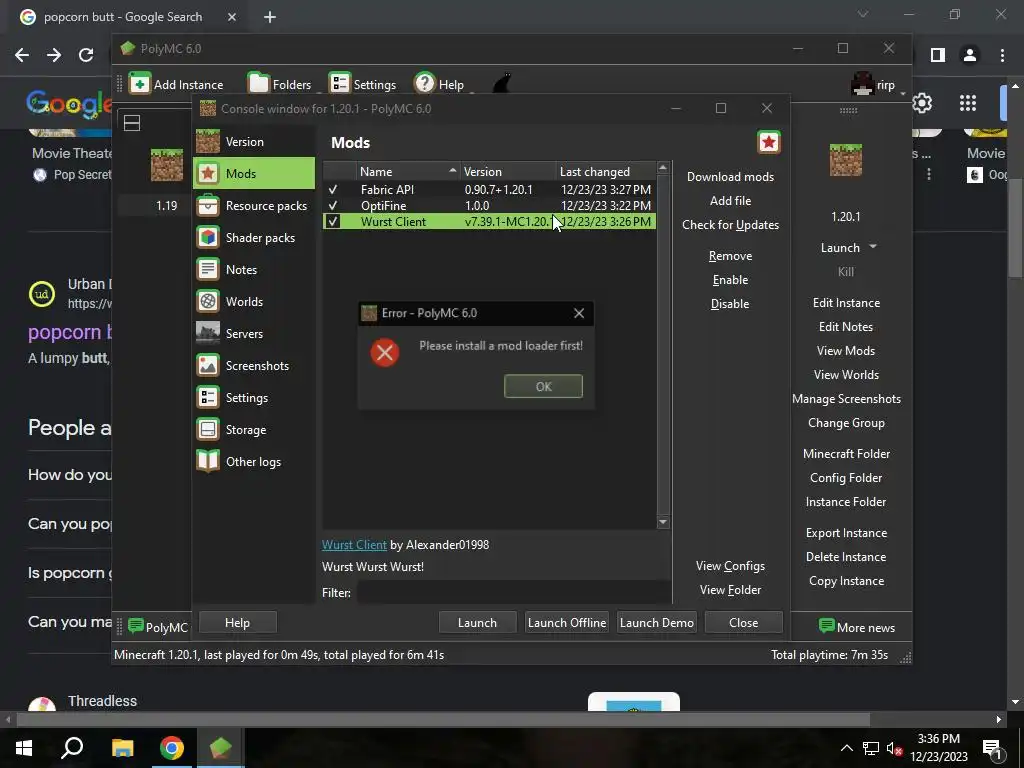Image resolution: width=1024 pixels, height=768 pixels.
Task: Open Windows Start menu
Action: [x=24, y=748]
